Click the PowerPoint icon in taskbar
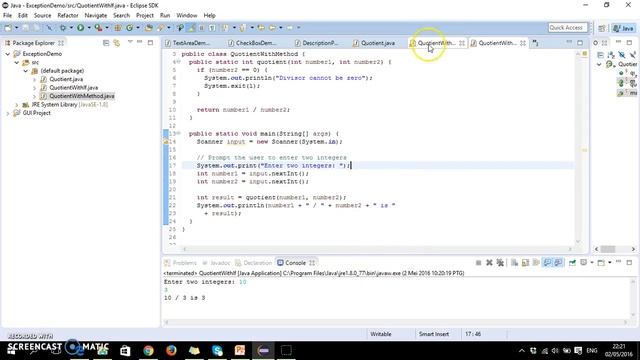 [x=240, y=351]
